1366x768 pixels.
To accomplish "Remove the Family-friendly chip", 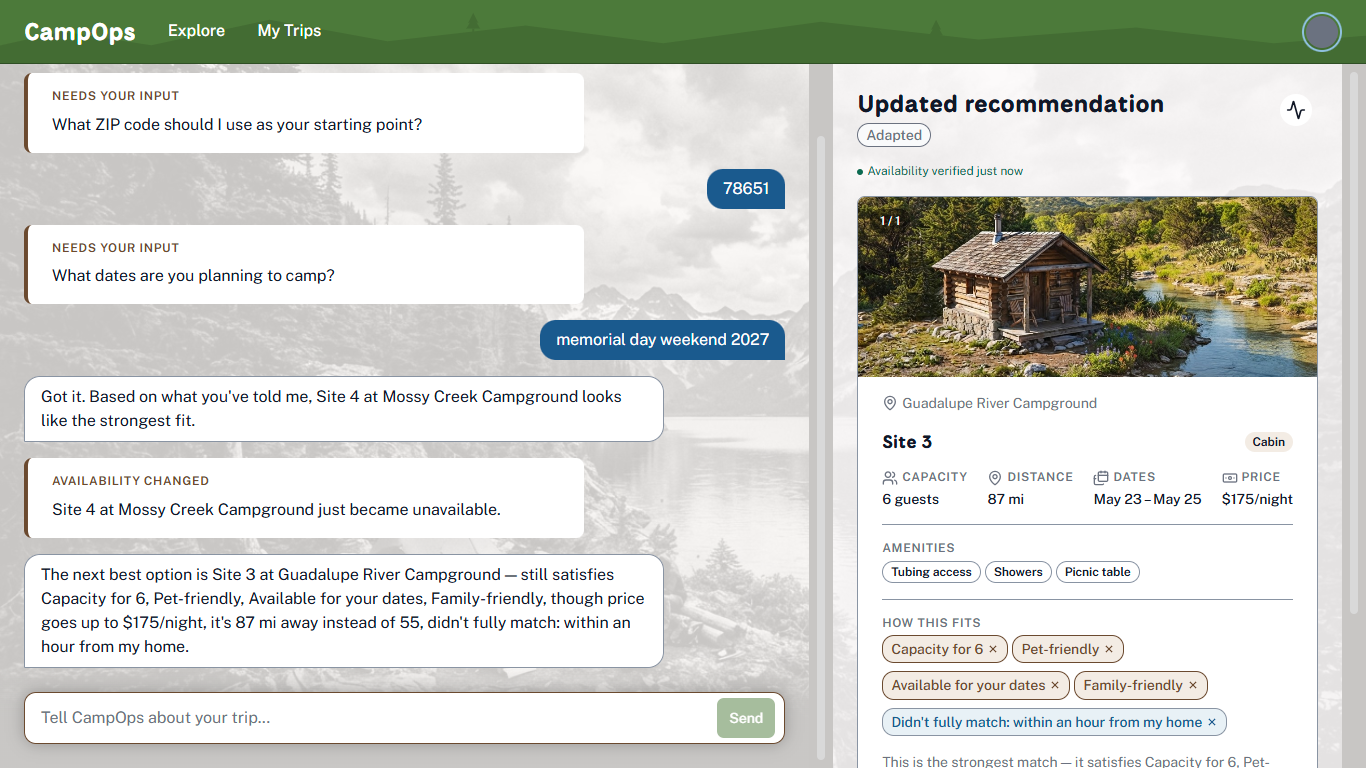I will pos(1192,685).
